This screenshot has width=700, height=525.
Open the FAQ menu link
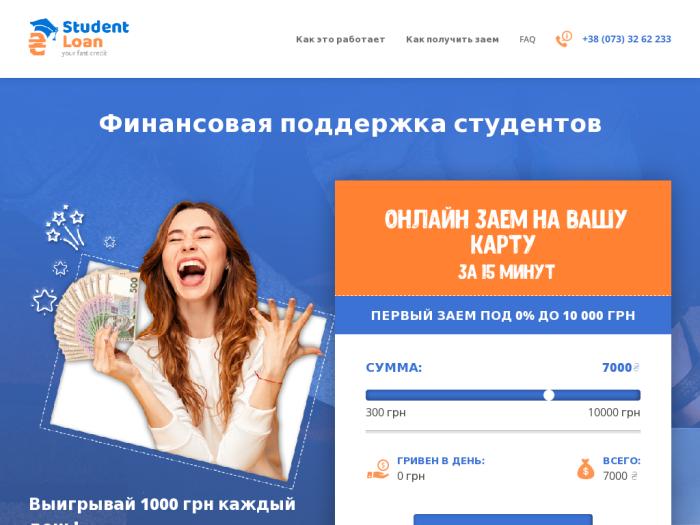527,39
